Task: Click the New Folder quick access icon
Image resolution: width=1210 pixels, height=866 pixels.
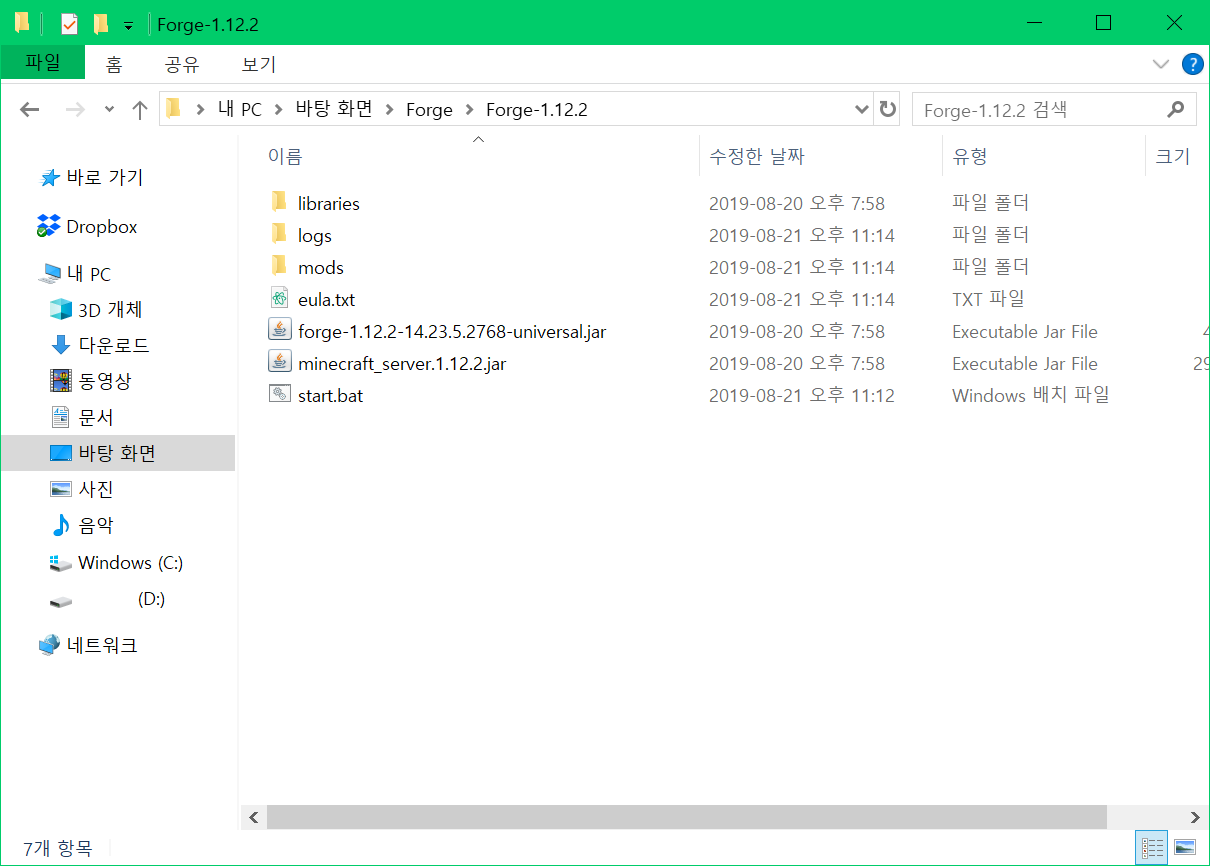Action: coord(100,23)
